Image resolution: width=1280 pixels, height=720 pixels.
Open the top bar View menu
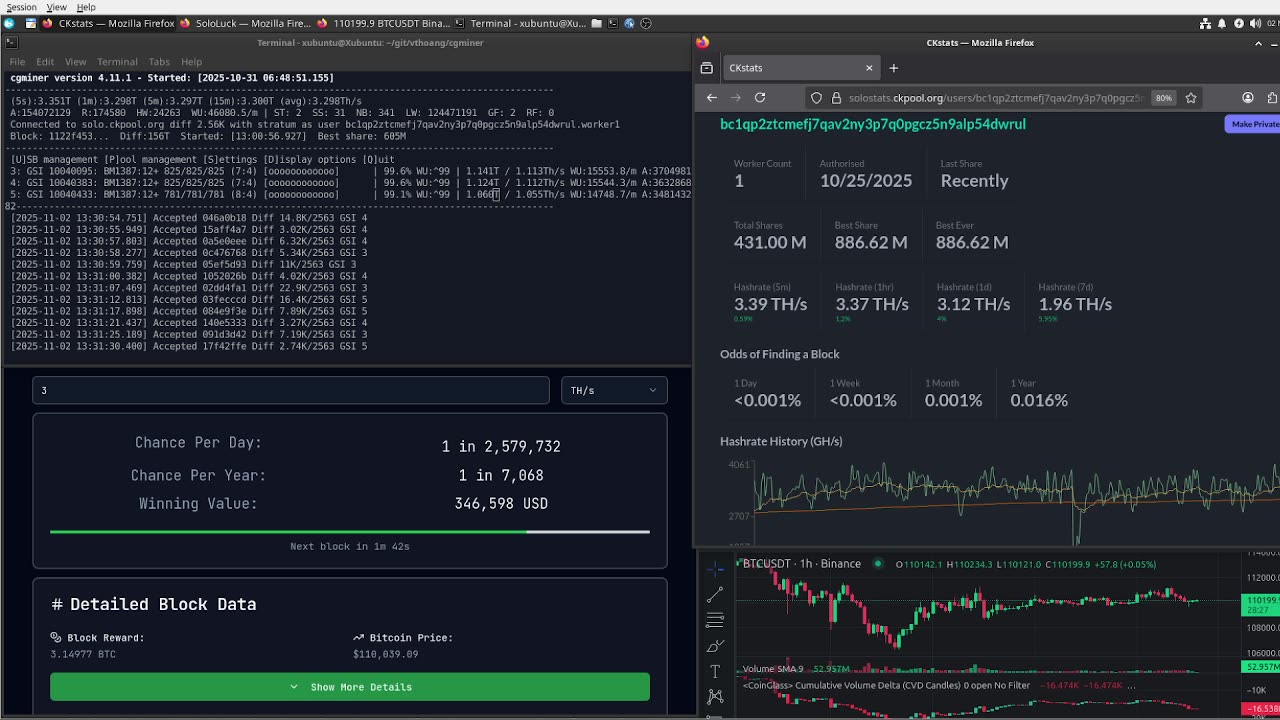coord(56,7)
